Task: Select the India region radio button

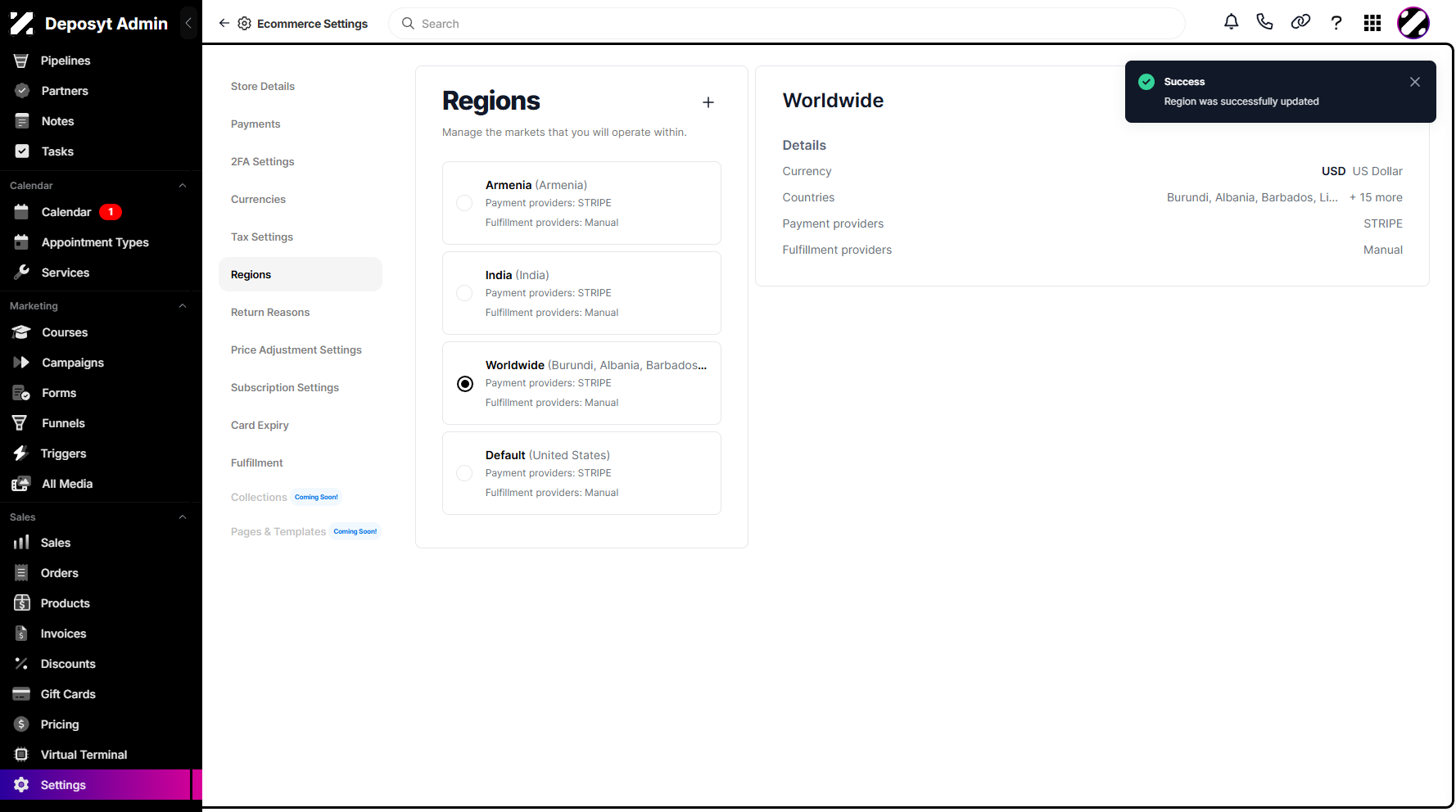Action: (464, 293)
